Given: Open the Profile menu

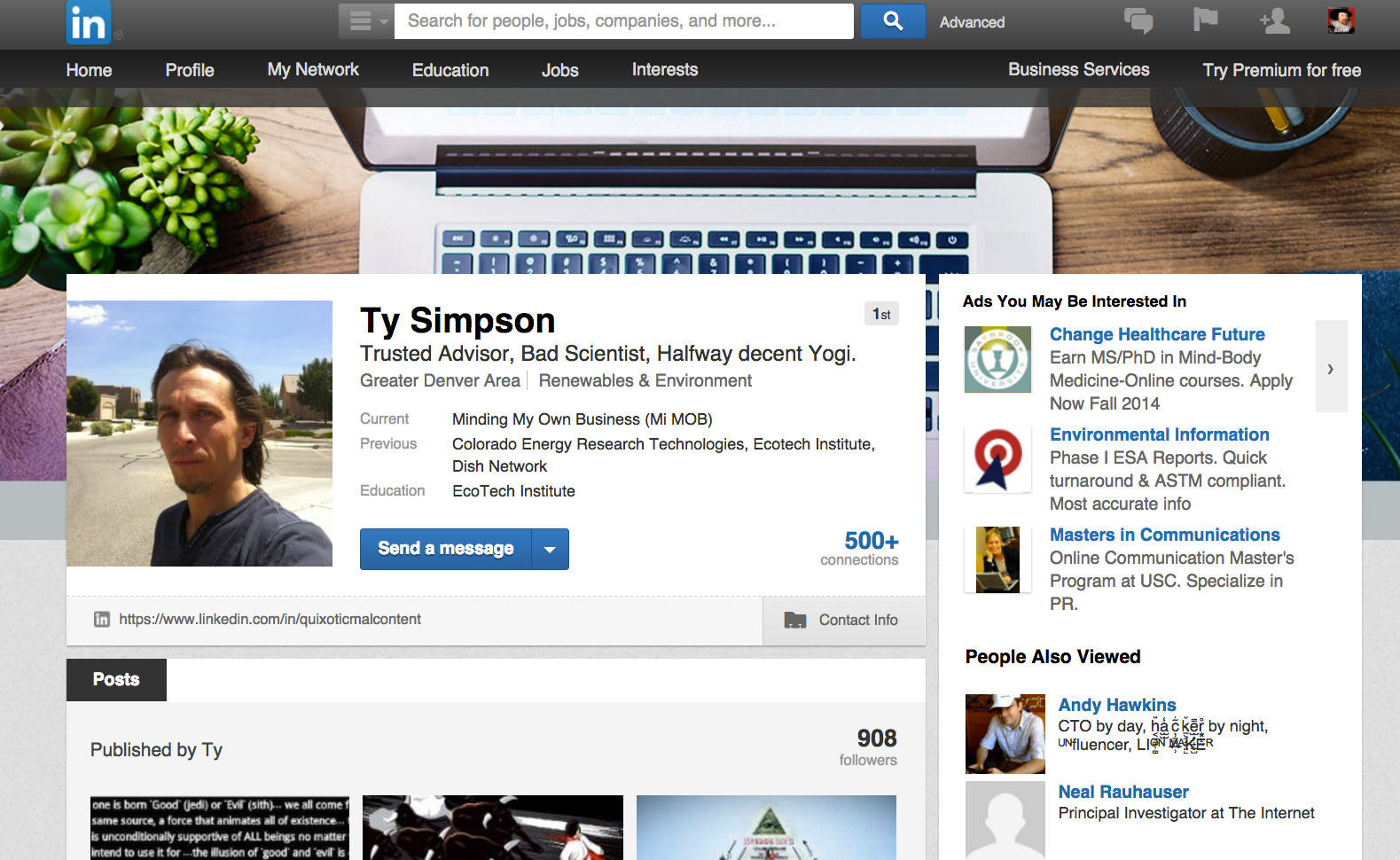Looking at the screenshot, I should [190, 70].
